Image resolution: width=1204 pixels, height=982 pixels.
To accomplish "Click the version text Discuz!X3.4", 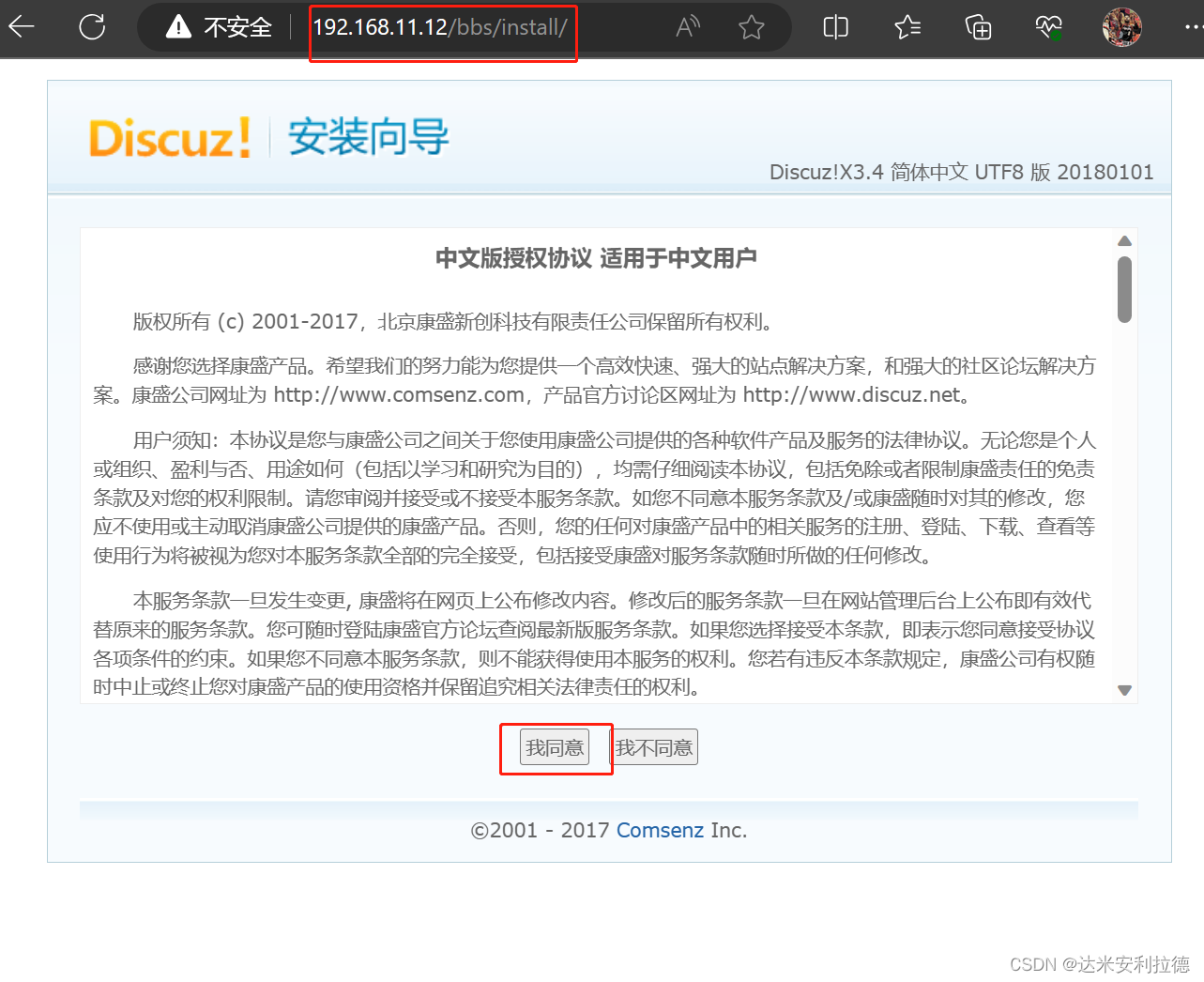I will click(827, 172).
